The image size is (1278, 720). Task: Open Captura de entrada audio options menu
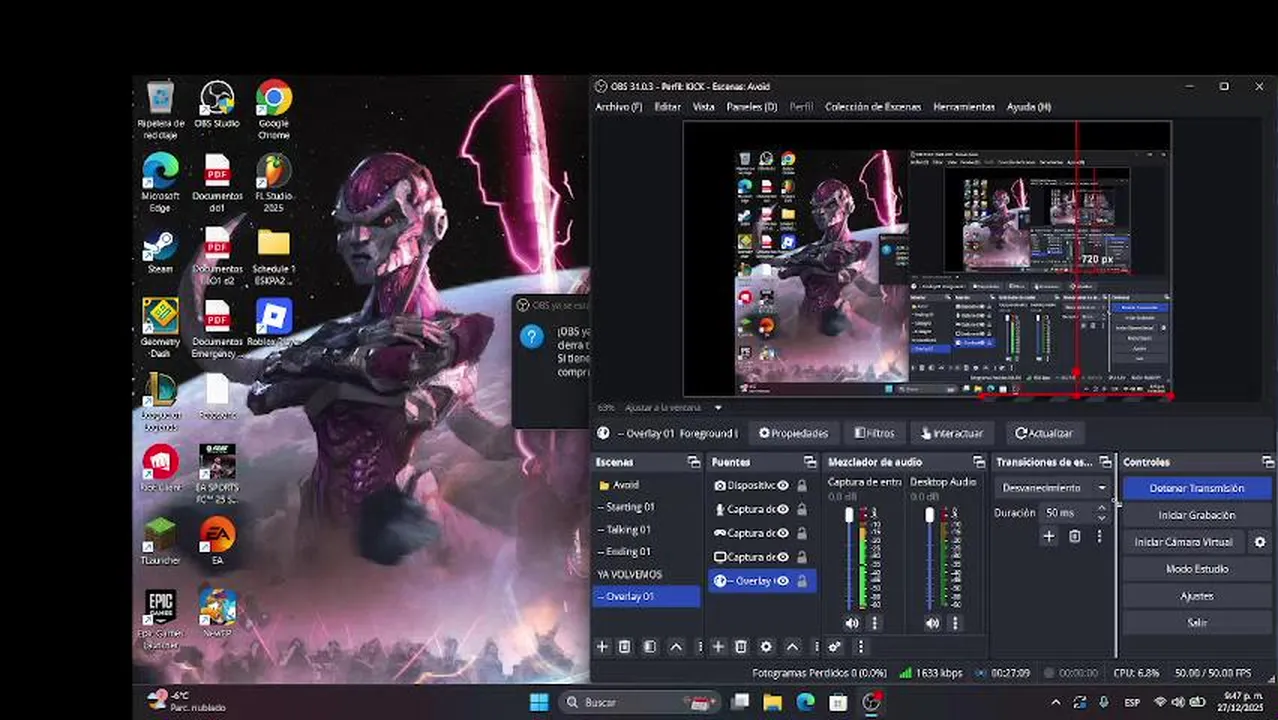pyautogui.click(x=874, y=623)
